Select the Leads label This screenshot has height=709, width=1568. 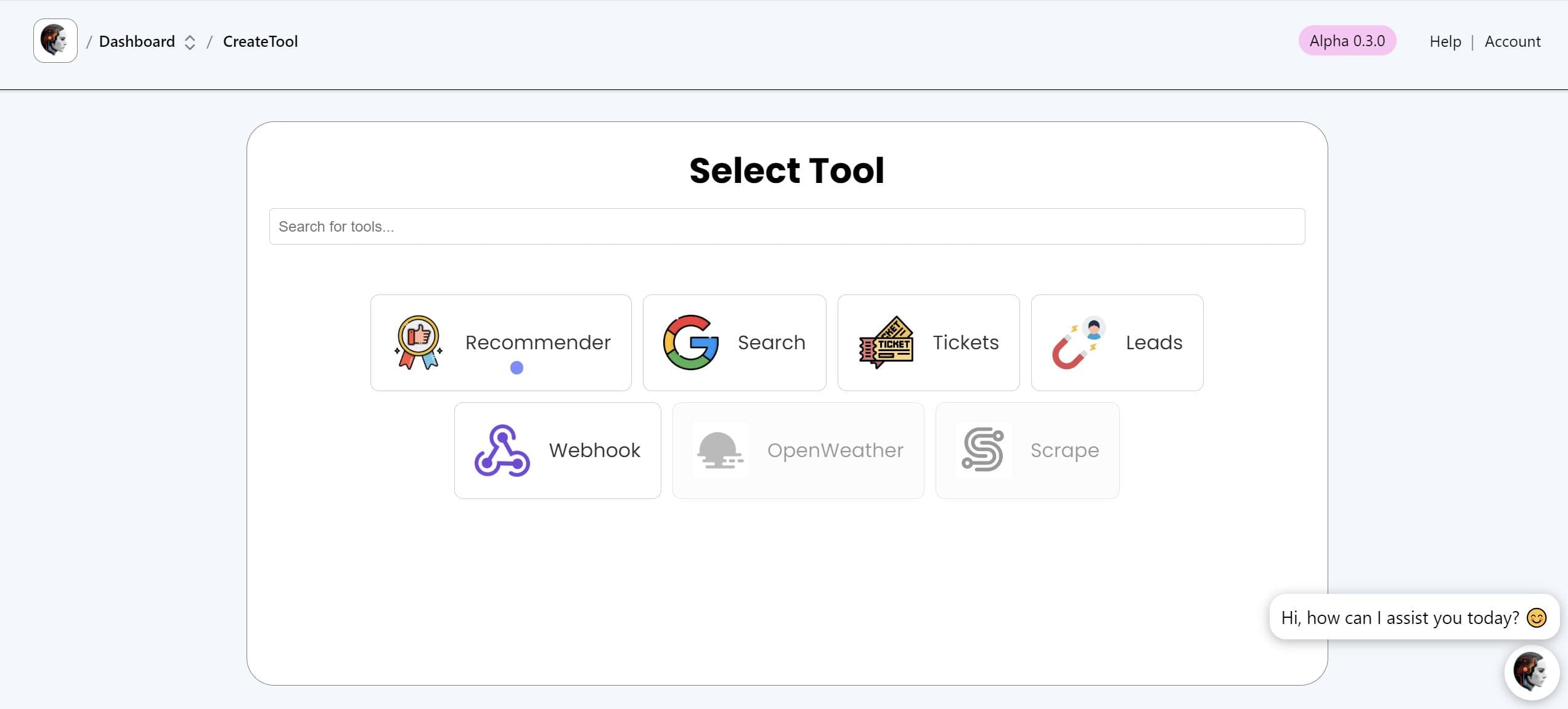pos(1154,342)
